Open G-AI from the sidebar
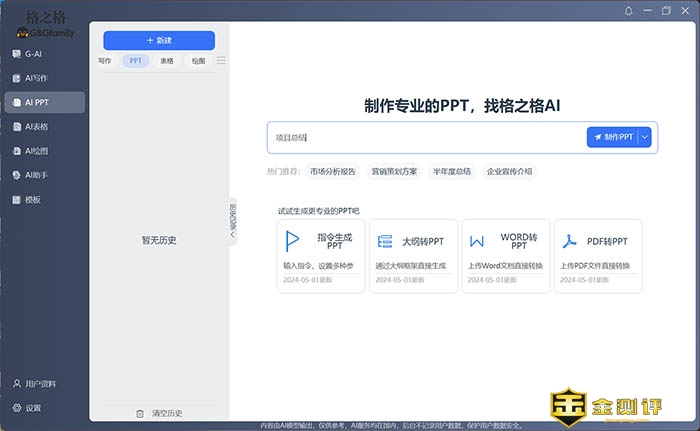The image size is (700, 431). click(33, 53)
